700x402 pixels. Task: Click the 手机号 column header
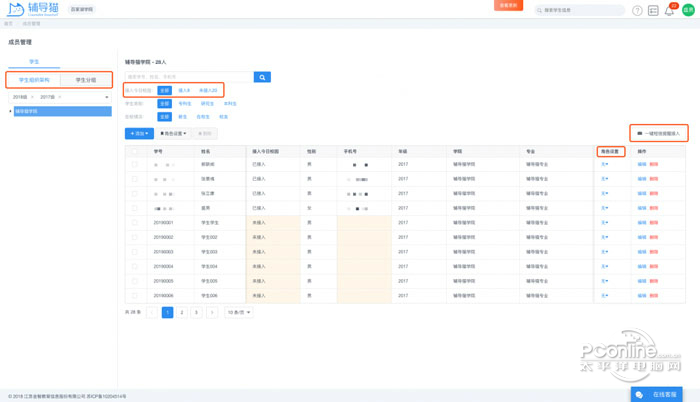350,151
